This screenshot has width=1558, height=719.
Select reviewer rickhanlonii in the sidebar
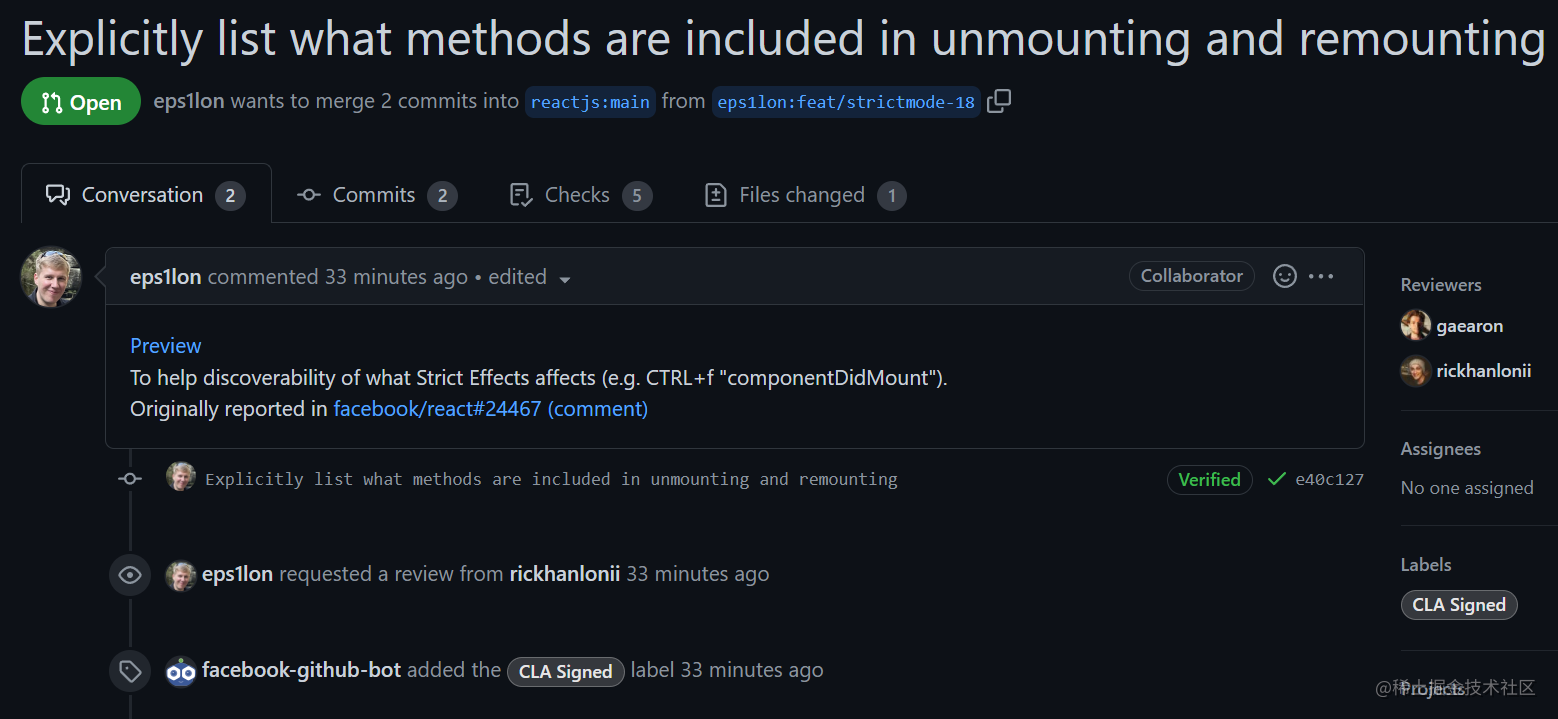click(1484, 370)
